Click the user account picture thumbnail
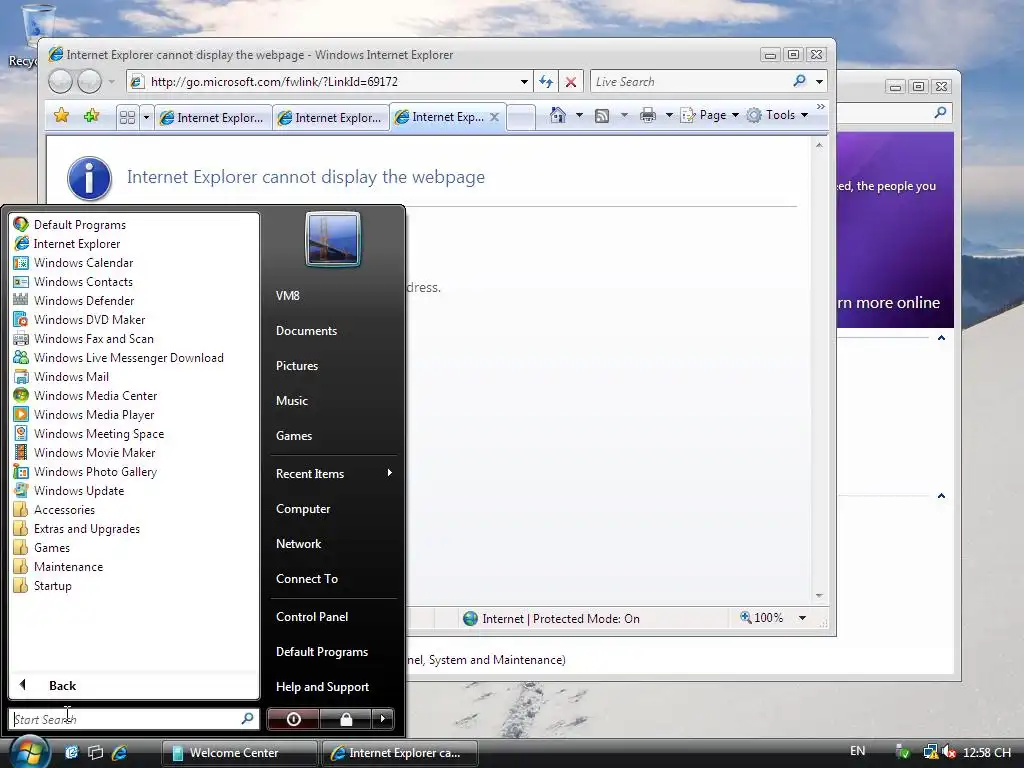This screenshot has height=768, width=1024. point(333,239)
